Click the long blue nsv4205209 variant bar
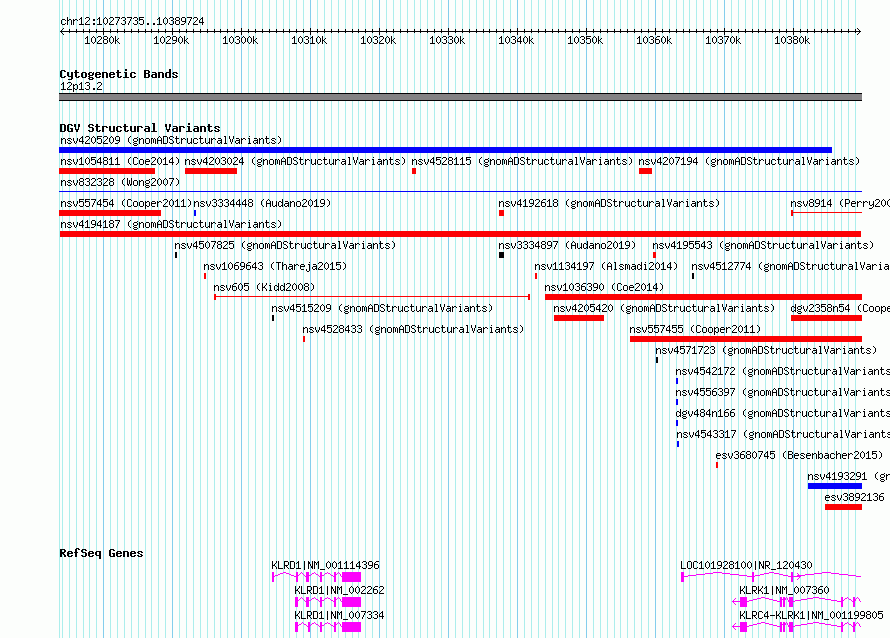 click(x=446, y=150)
